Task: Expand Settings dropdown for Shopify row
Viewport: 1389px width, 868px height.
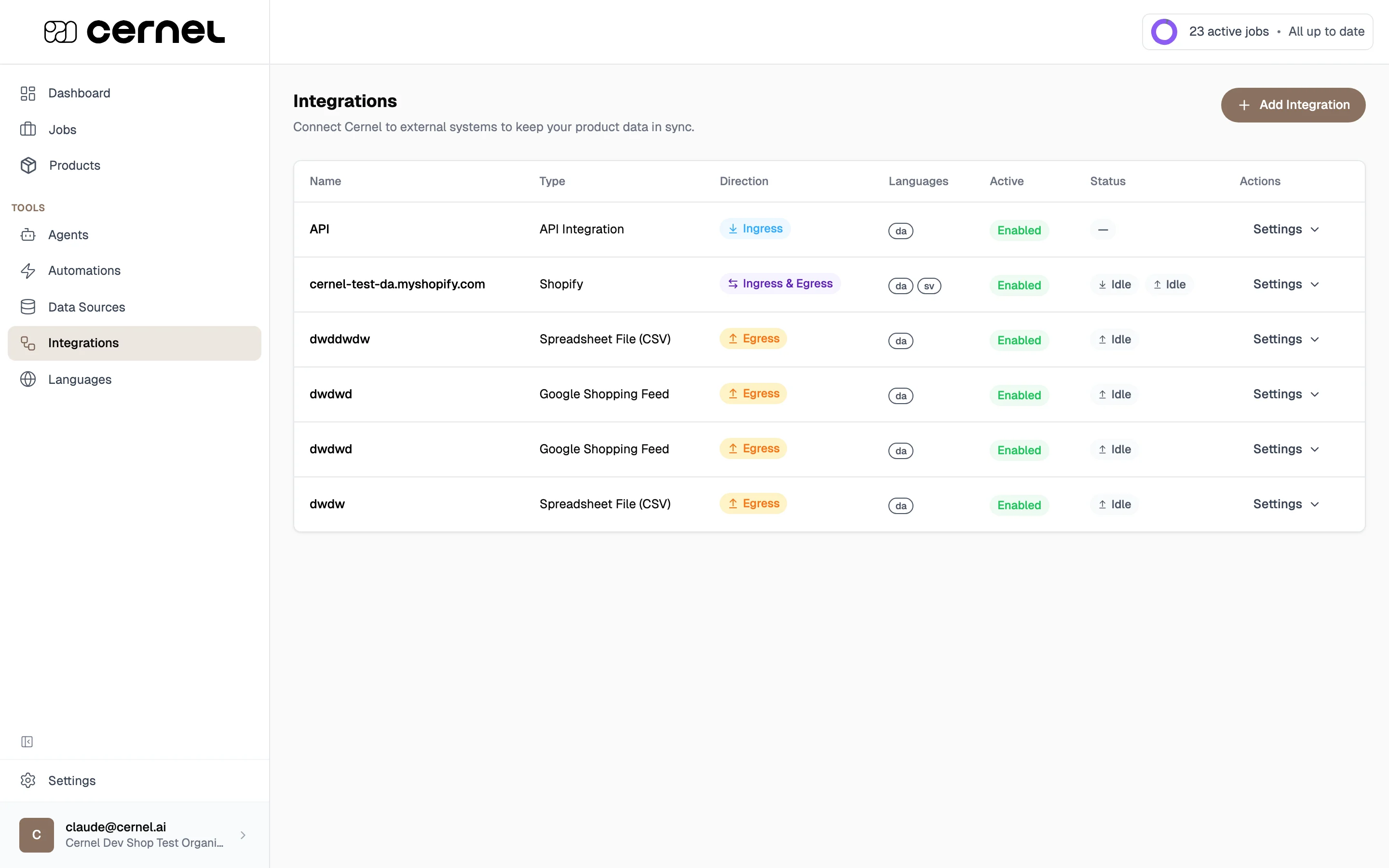Action: click(1286, 284)
